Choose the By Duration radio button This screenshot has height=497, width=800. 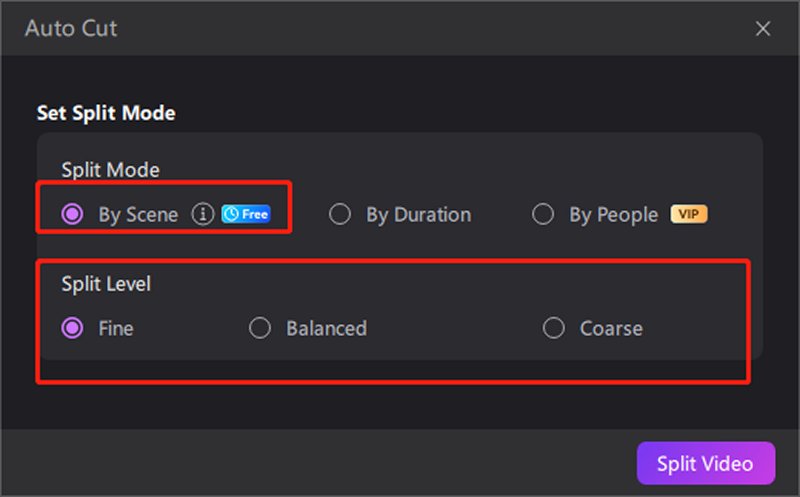(340, 214)
